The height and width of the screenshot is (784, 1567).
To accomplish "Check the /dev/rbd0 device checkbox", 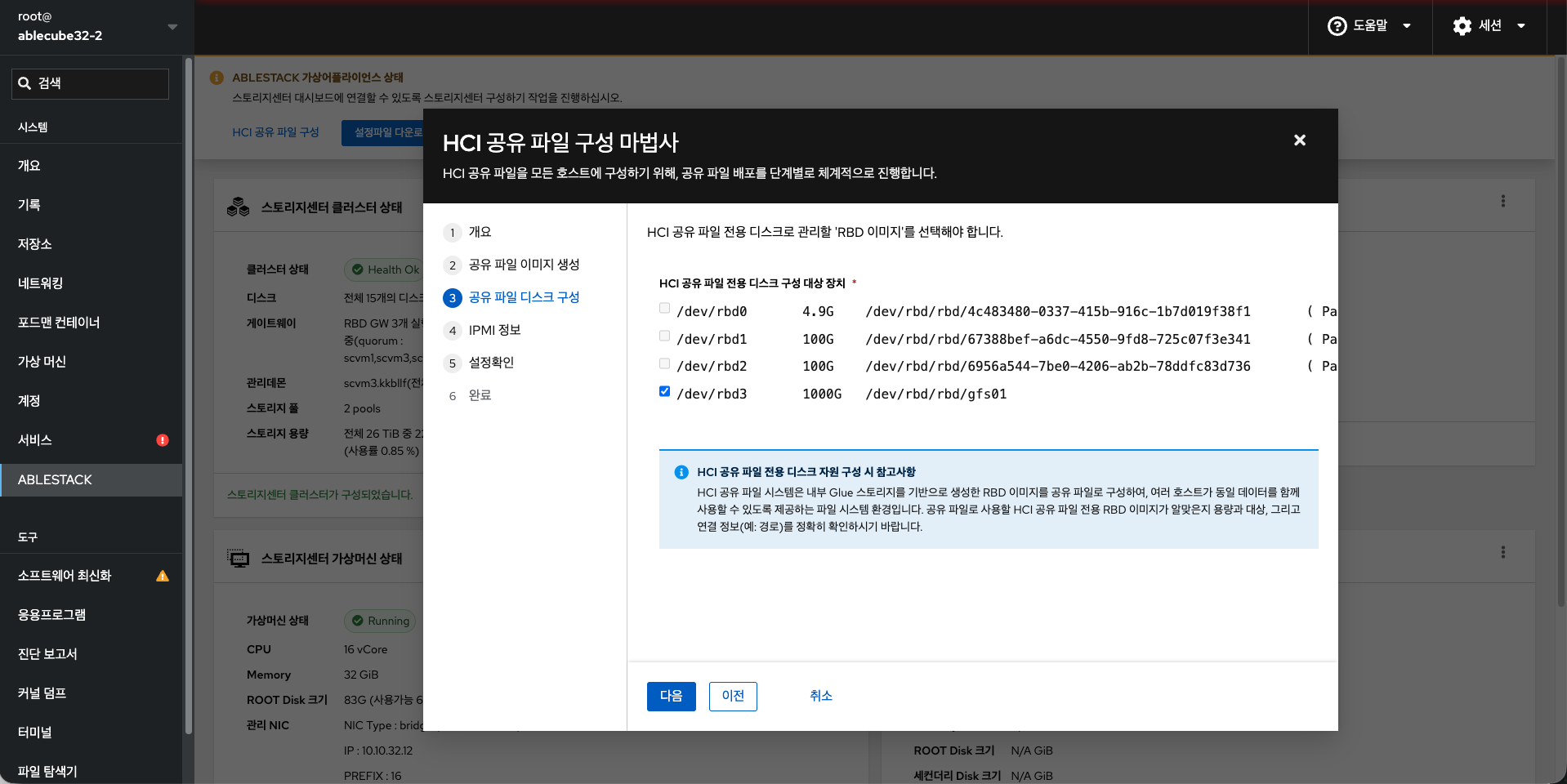I will pos(664,309).
